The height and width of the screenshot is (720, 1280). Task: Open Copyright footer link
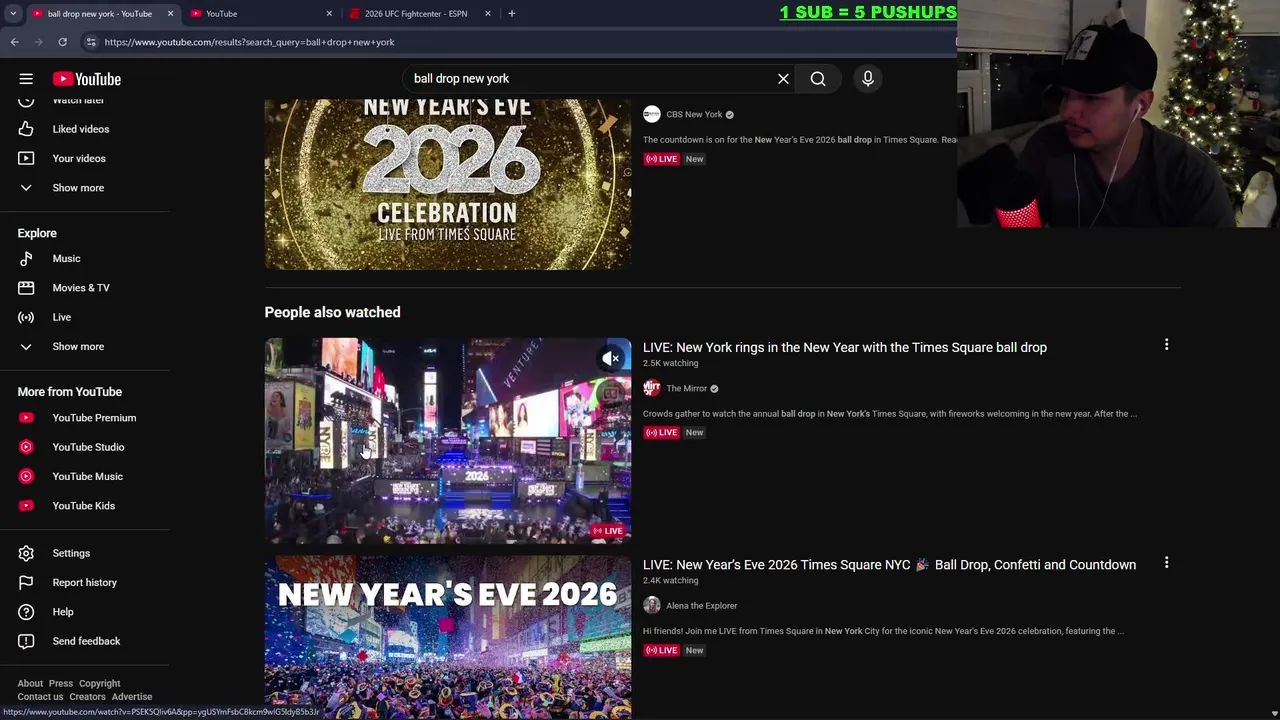point(99,684)
